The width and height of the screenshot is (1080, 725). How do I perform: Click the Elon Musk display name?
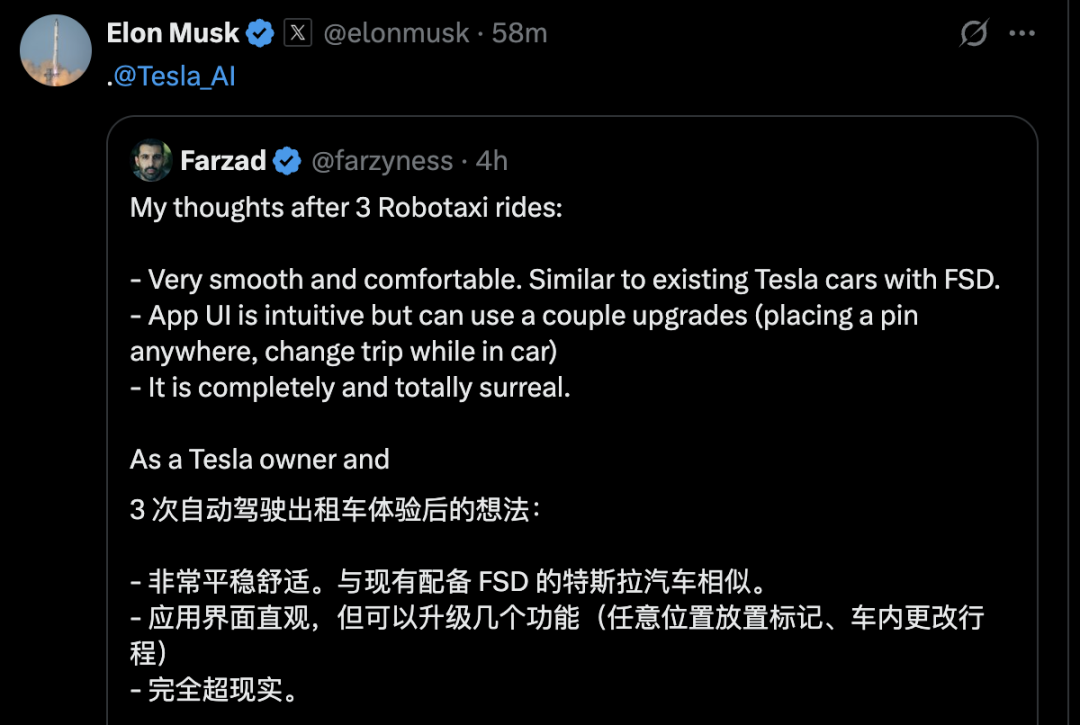(x=173, y=33)
